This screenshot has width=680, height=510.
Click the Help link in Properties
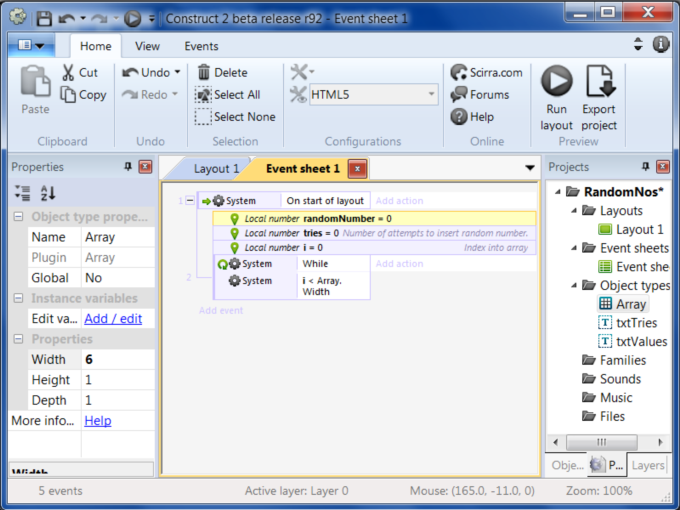pyautogui.click(x=98, y=421)
